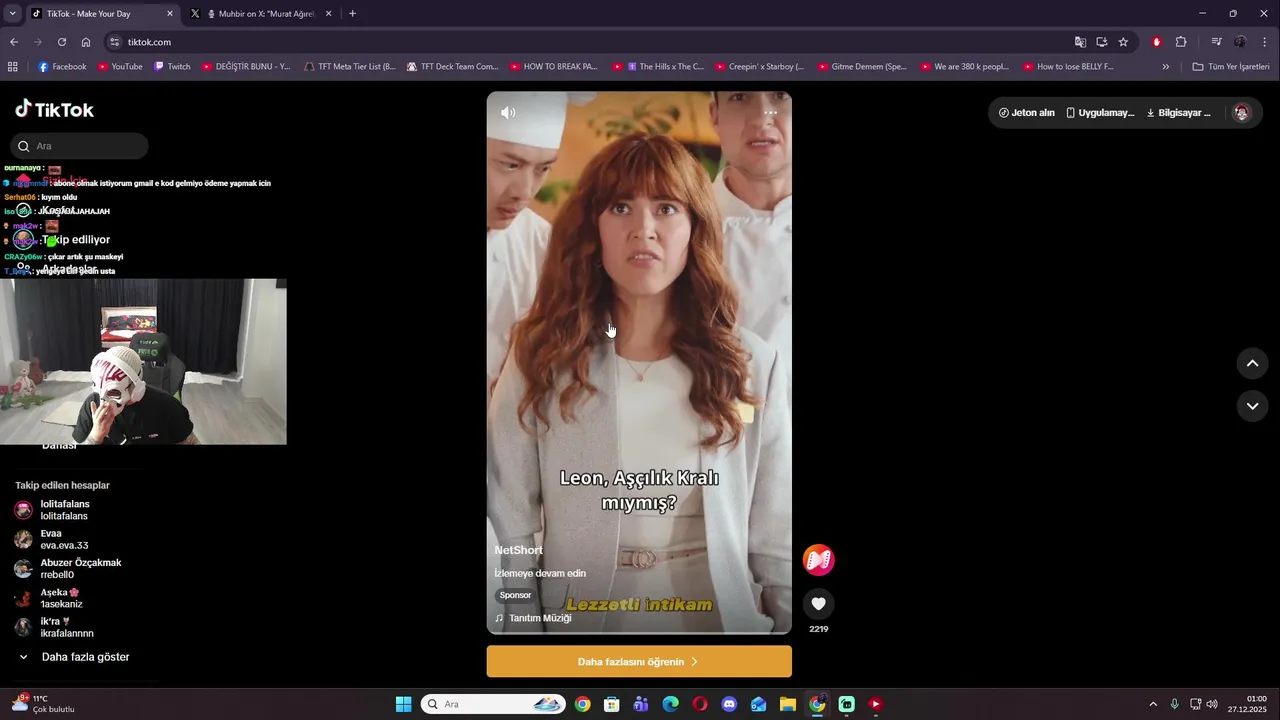Open Abuzer Özçakmak followed account
Image resolution: width=1280 pixels, height=720 pixels.
point(68,568)
